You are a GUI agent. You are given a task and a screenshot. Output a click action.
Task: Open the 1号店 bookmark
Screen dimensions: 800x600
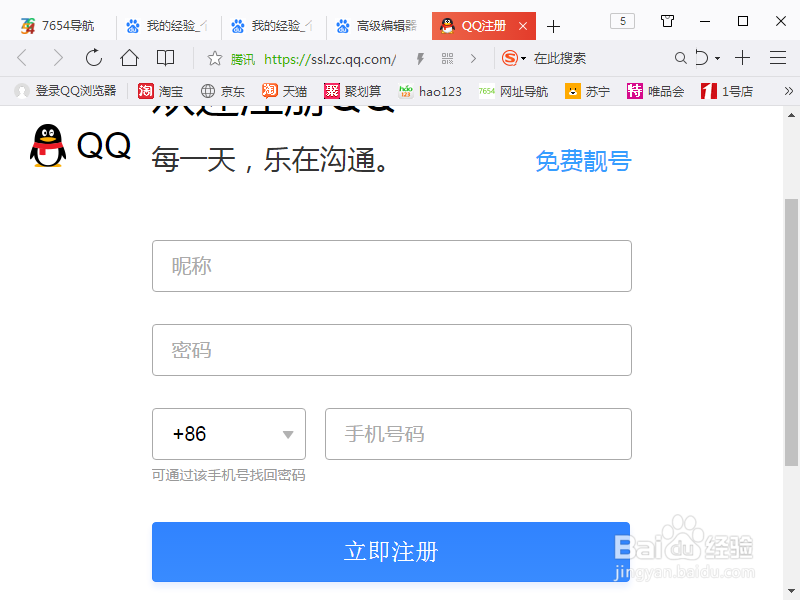(727, 91)
